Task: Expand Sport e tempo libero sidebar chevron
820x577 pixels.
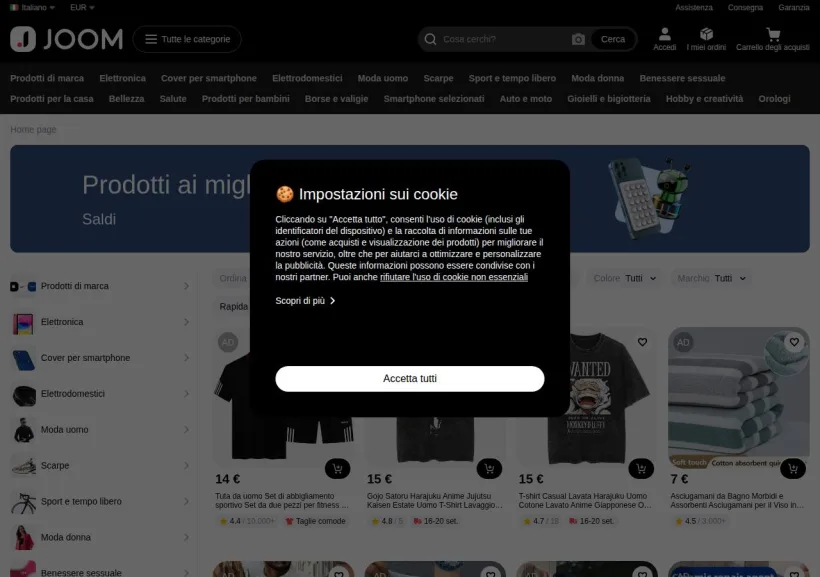Action: (186, 501)
